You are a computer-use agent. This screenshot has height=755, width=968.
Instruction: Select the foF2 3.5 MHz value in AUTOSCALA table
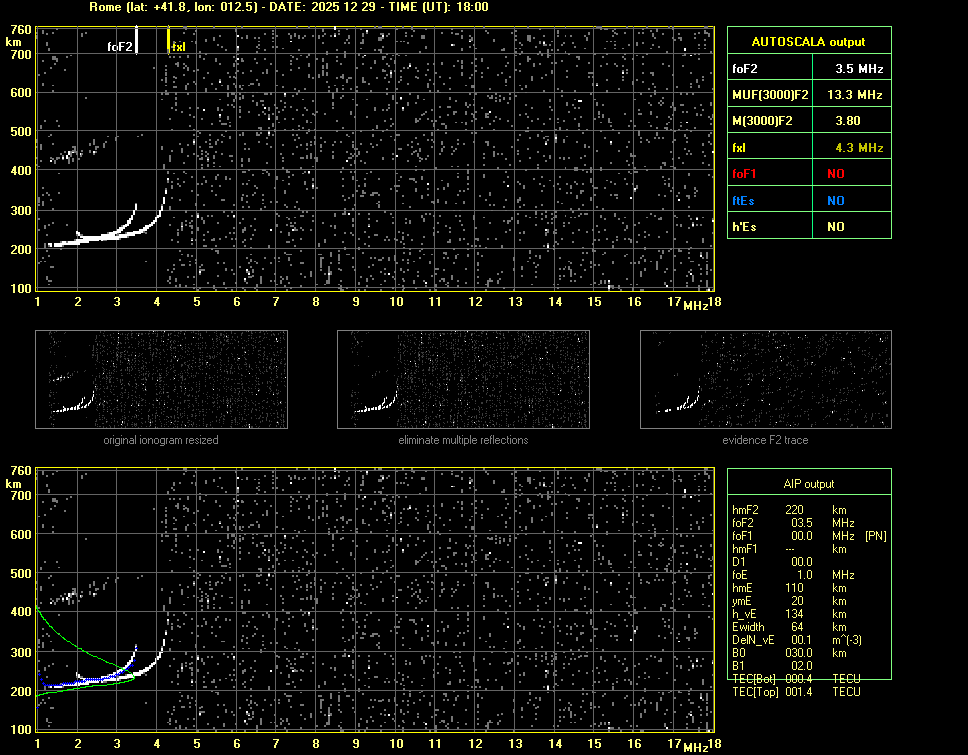pyautogui.click(x=859, y=69)
